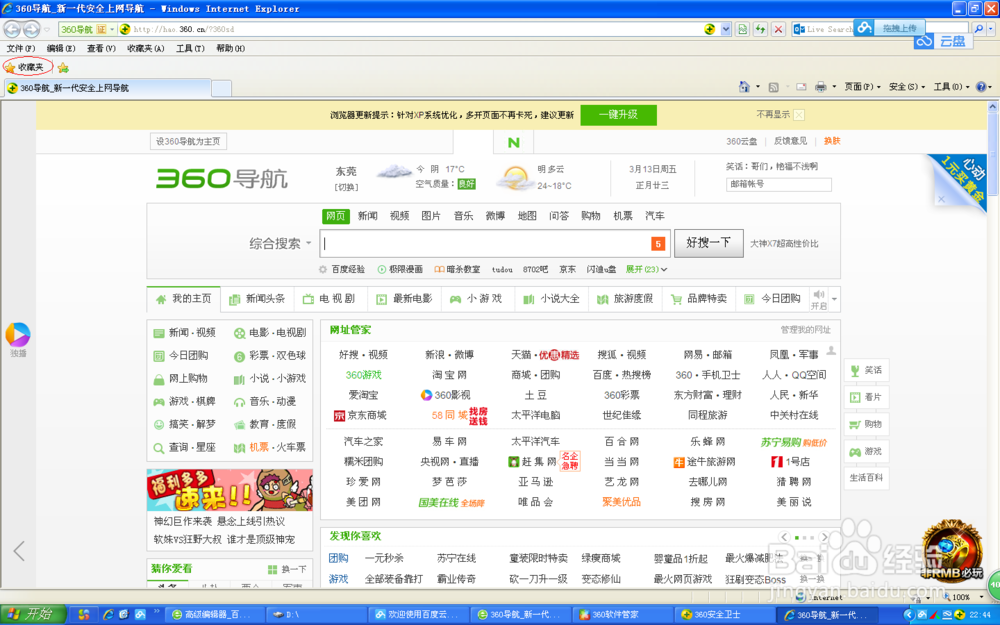The image size is (1000, 625).
Task: Close the corner 1元买黄金 advertisement
Action: point(941,199)
